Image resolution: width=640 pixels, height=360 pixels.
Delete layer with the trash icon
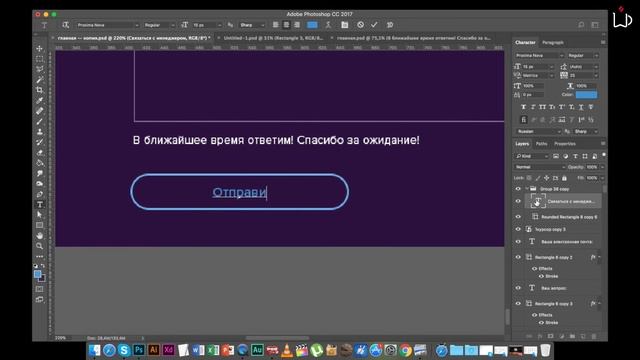tap(593, 336)
